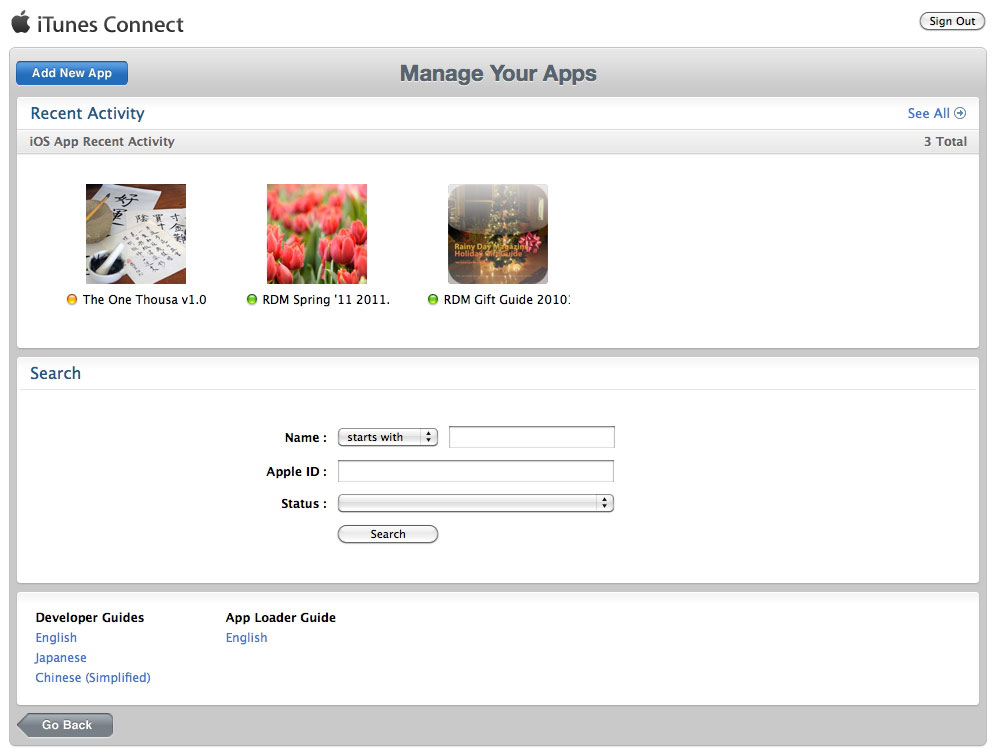
Task: Click the 'Name :' field label
Action: click(306, 438)
